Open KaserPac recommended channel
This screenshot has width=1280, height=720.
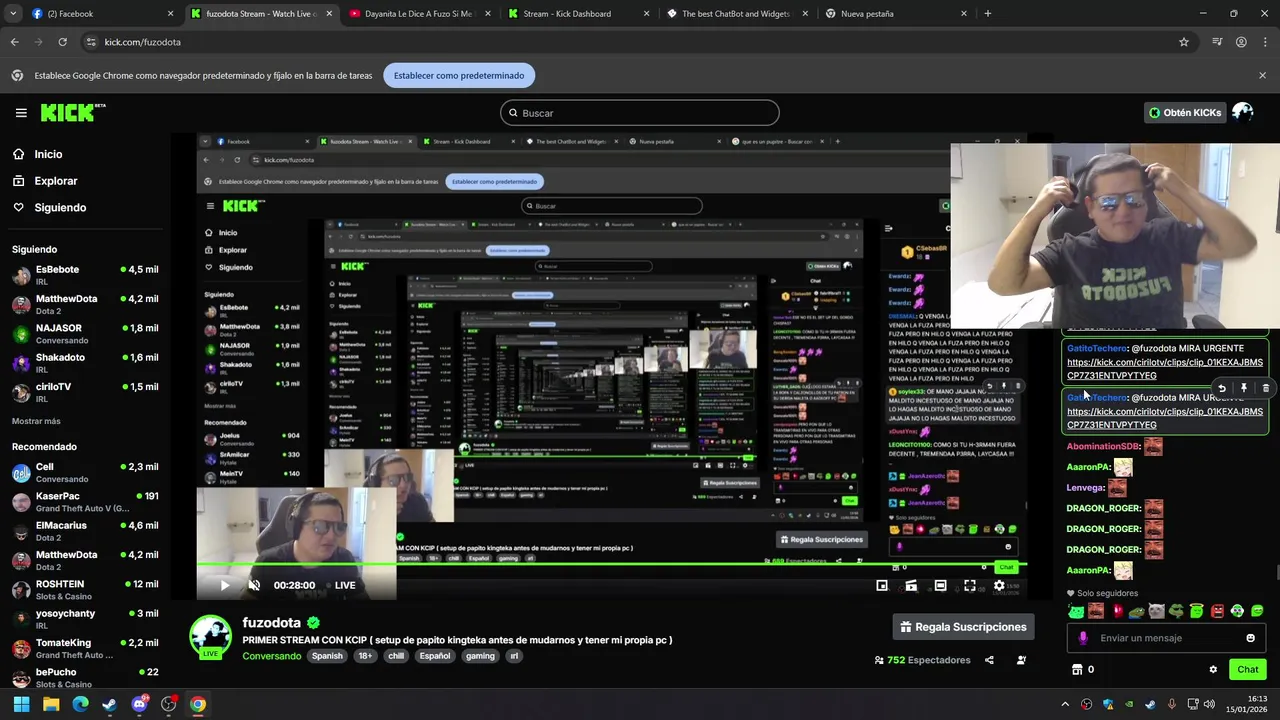85,501
